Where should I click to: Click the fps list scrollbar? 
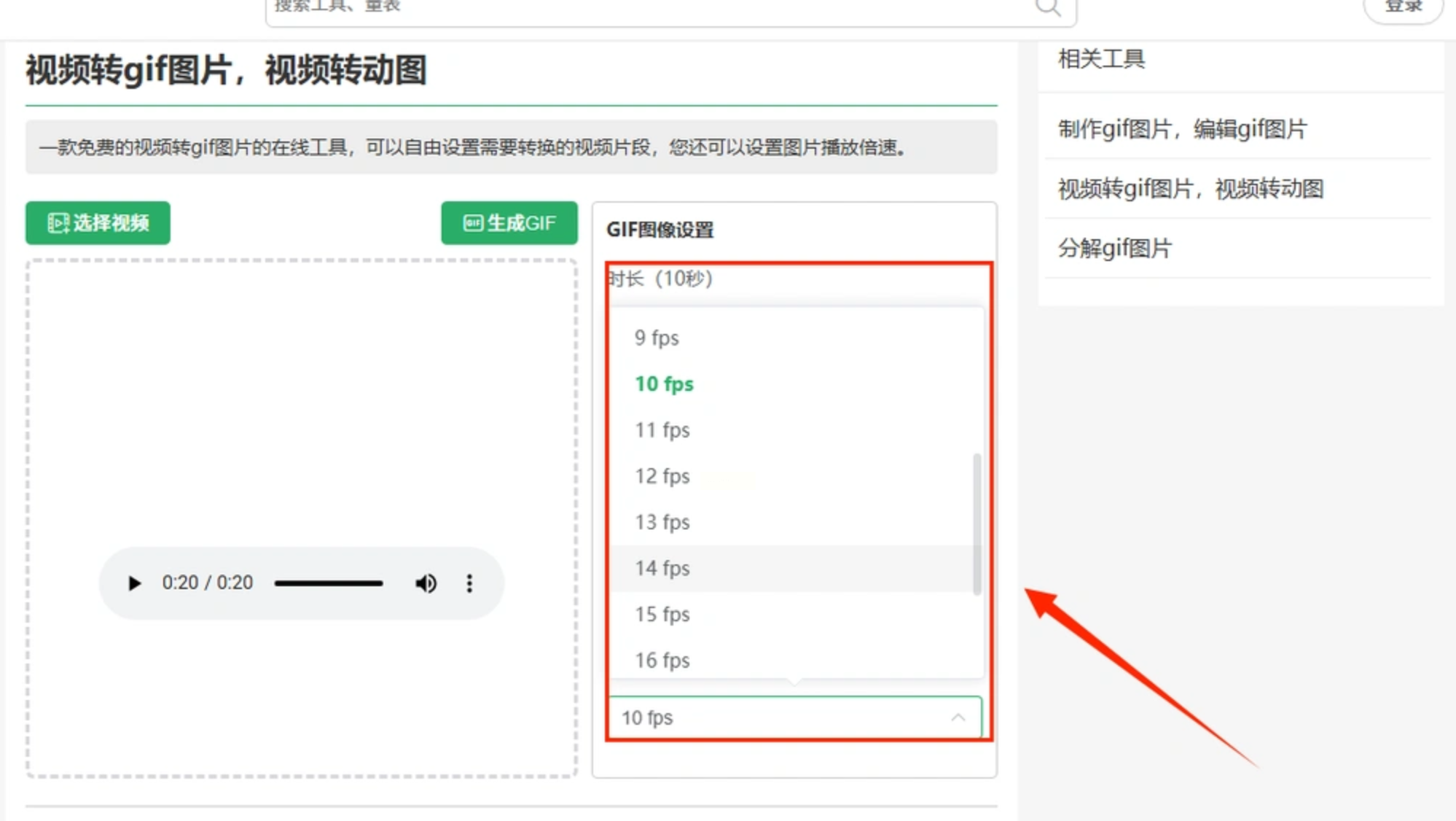pos(976,524)
